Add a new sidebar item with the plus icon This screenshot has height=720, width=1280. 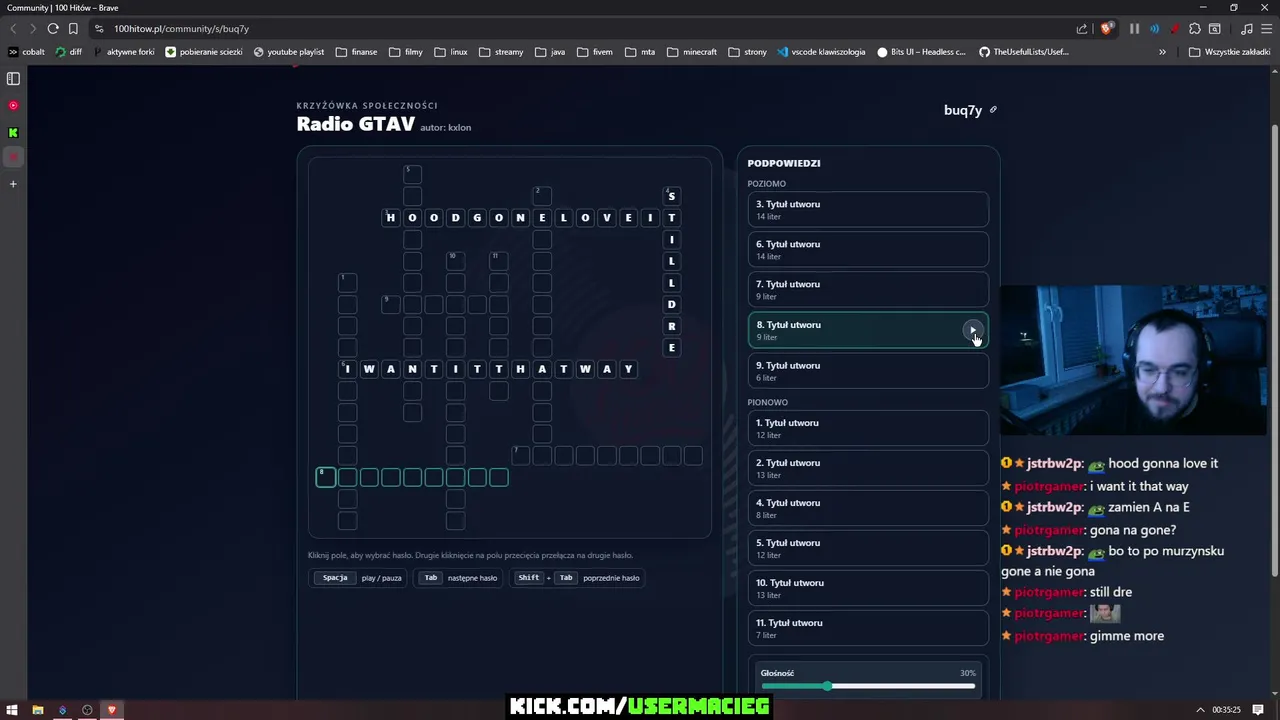[x=13, y=184]
